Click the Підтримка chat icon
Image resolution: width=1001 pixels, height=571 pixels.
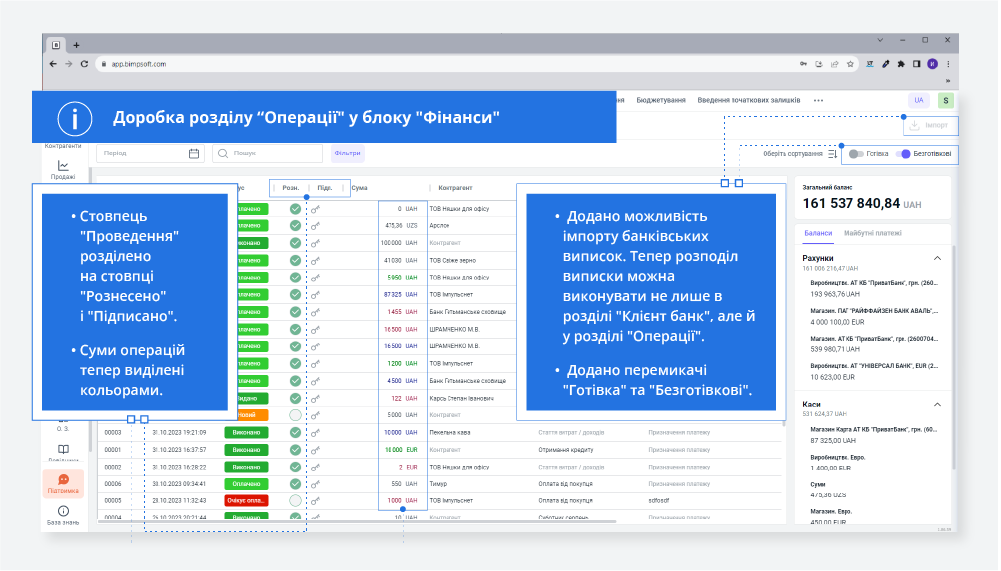click(63, 480)
